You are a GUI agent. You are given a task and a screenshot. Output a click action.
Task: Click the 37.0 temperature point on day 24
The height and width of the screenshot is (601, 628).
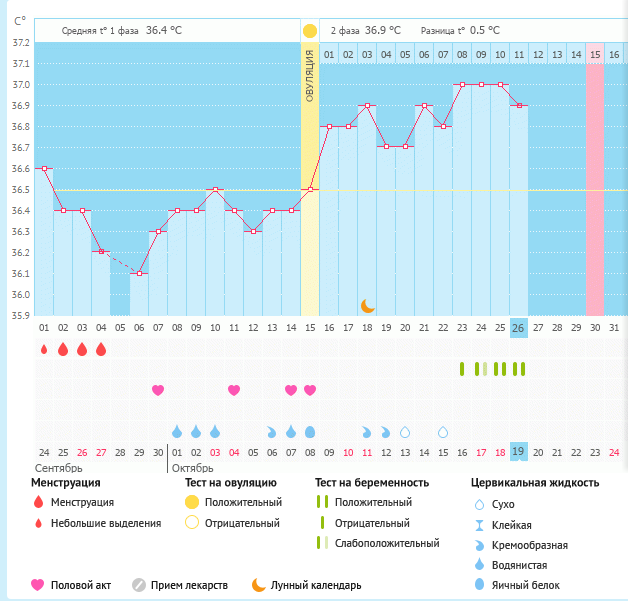(481, 85)
